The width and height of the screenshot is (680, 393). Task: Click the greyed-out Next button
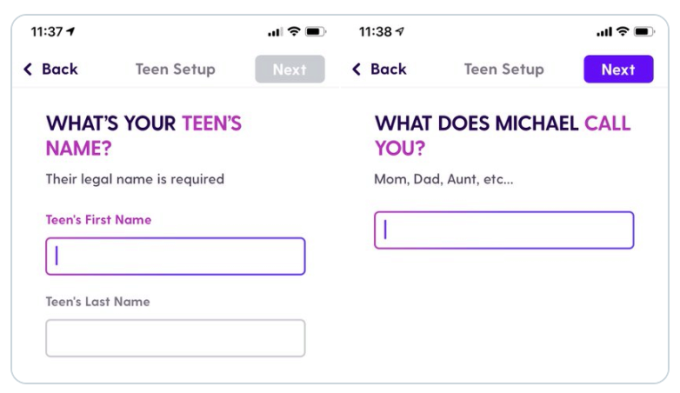[290, 69]
